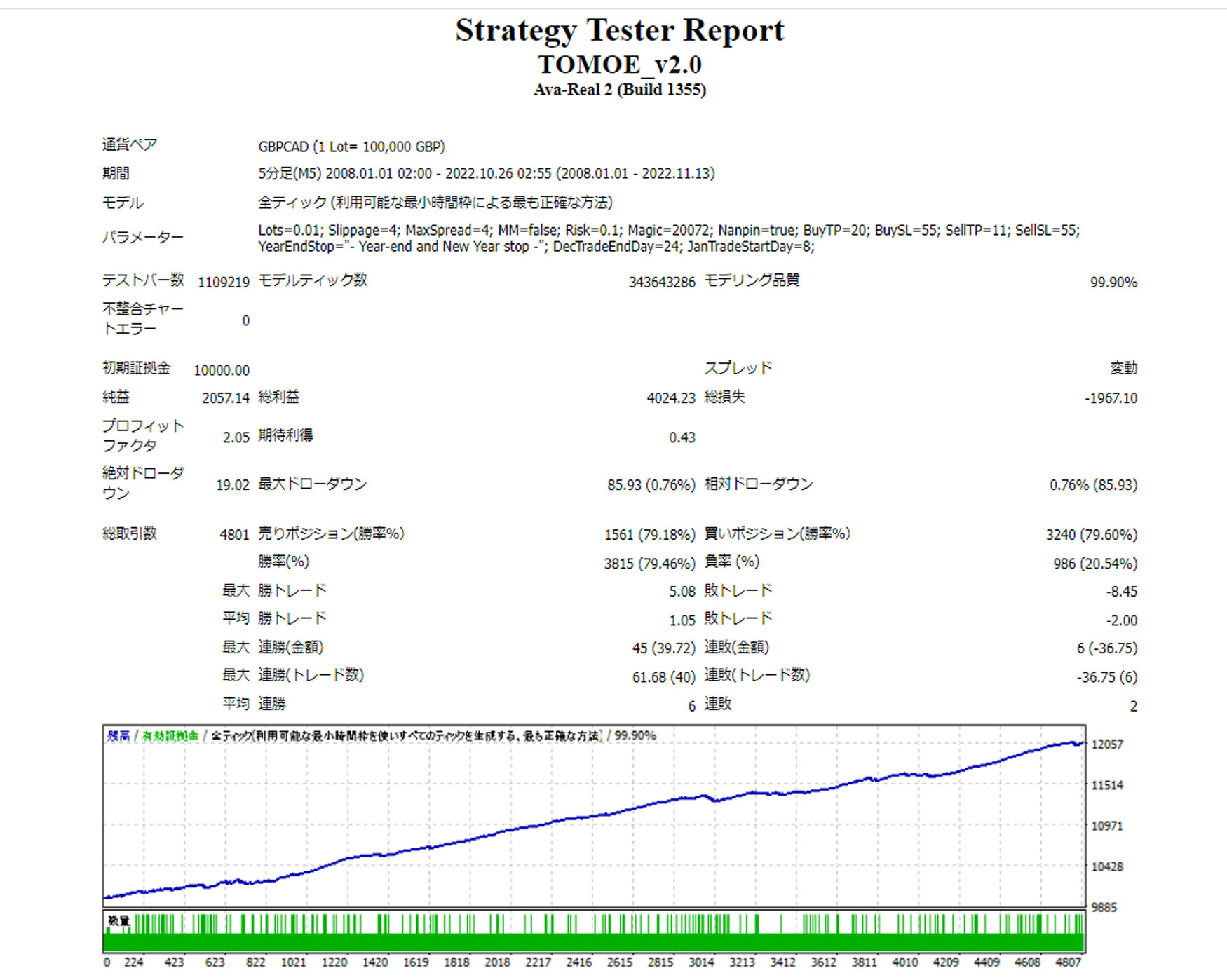The width and height of the screenshot is (1227, 980).
Task: Click the bars in test value 1109219
Action: [224, 282]
